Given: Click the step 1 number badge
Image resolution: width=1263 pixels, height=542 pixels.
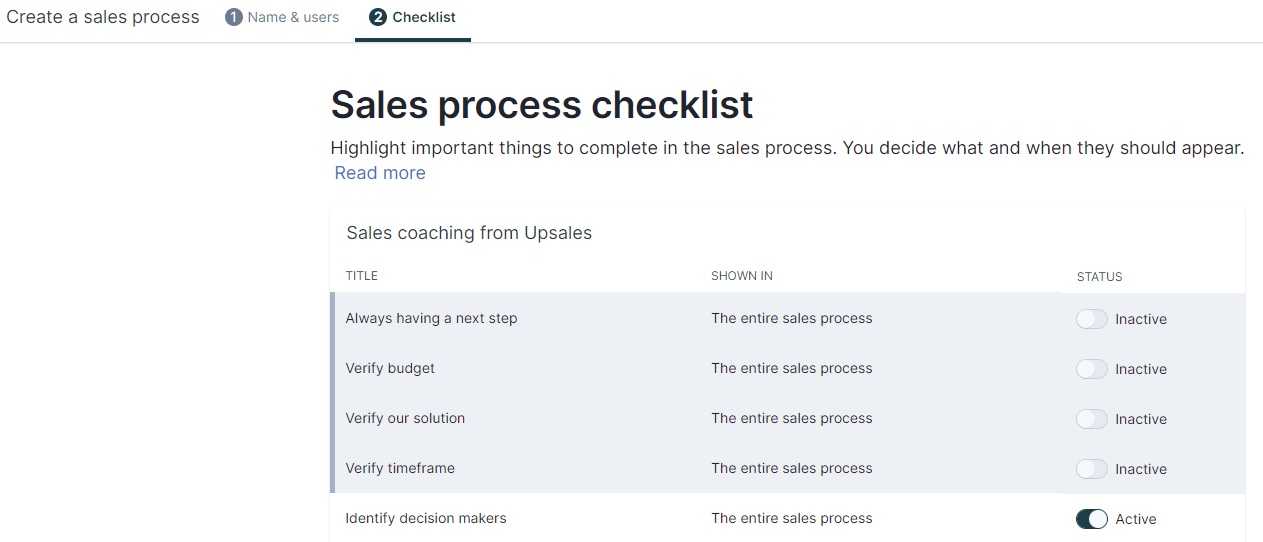Looking at the screenshot, I should [234, 17].
